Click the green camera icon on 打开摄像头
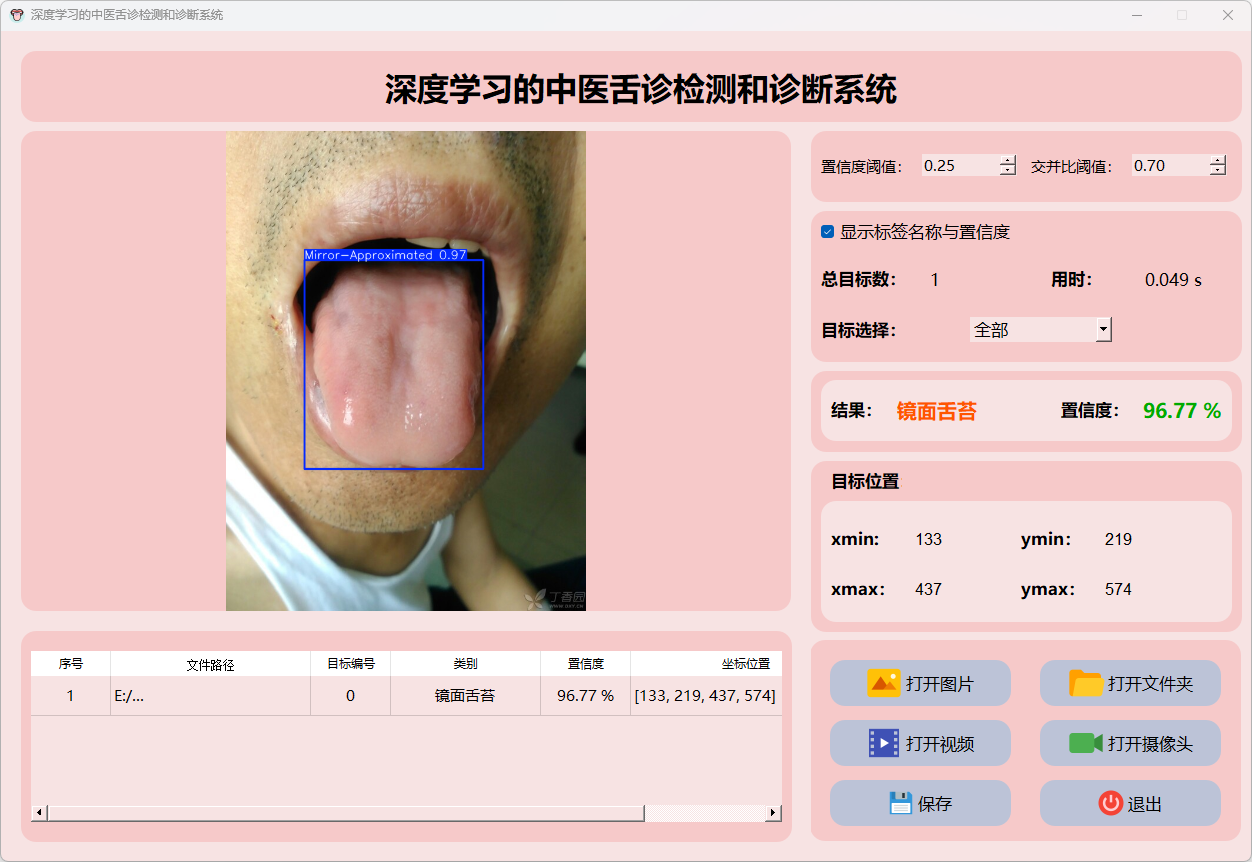Image resolution: width=1252 pixels, height=862 pixels. (x=1085, y=743)
